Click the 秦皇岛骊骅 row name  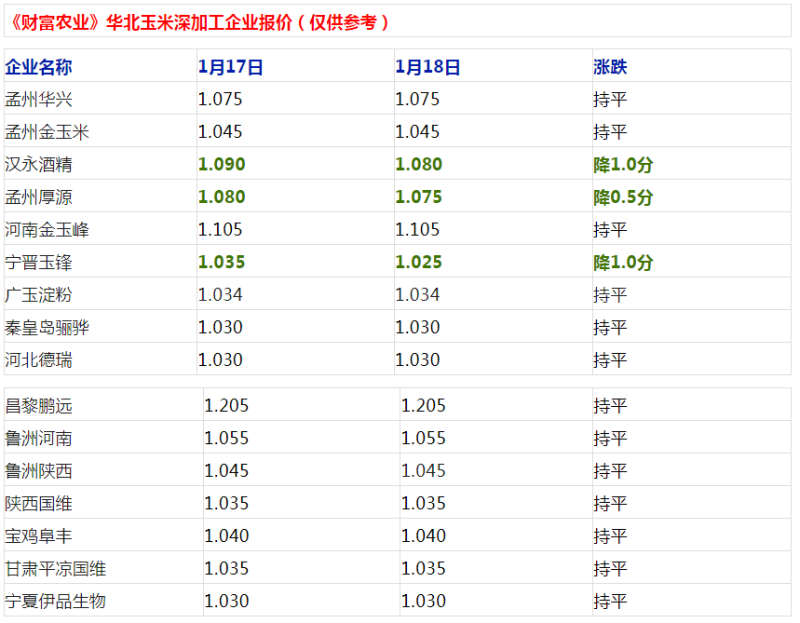click(47, 327)
